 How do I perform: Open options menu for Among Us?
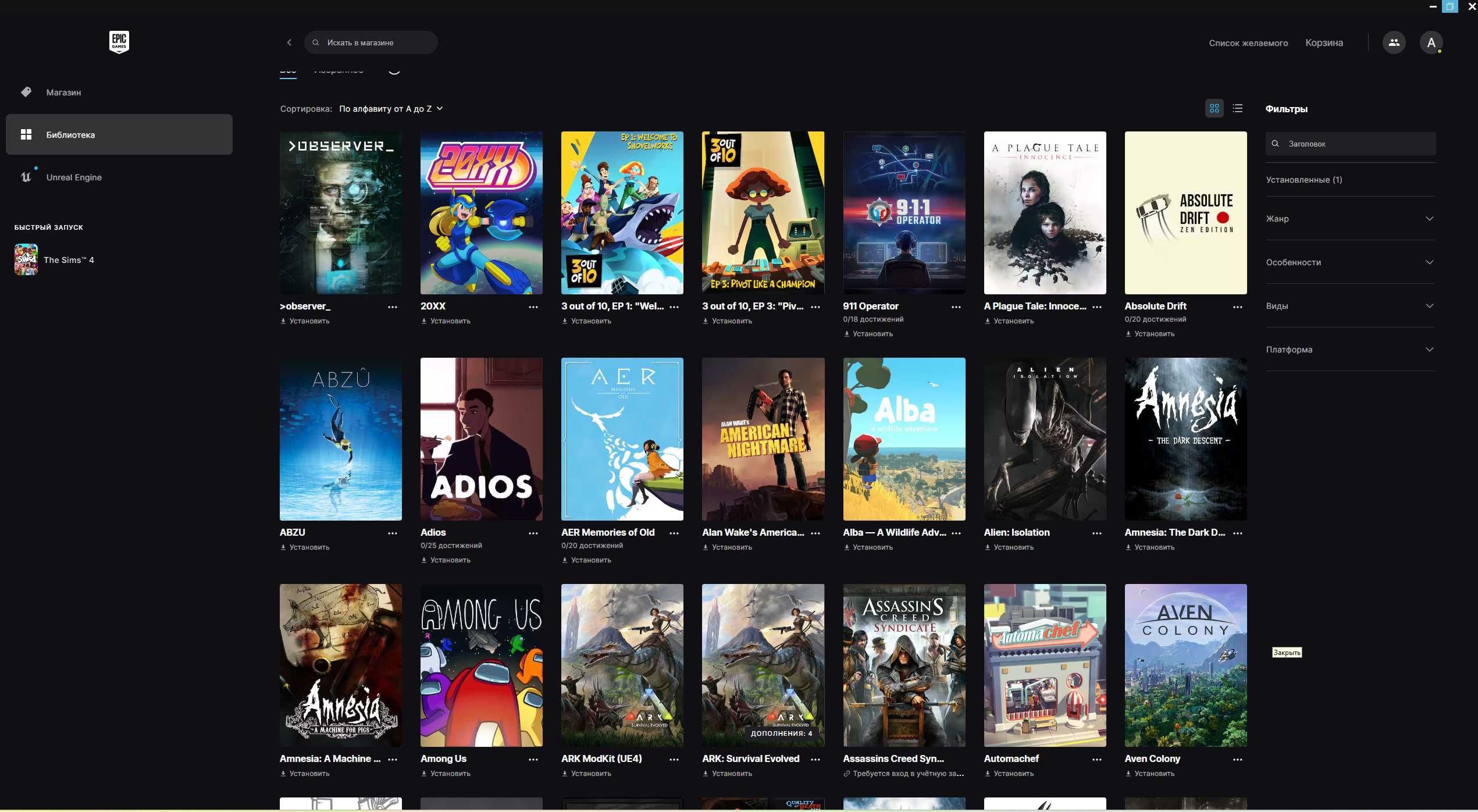pyautogui.click(x=533, y=759)
